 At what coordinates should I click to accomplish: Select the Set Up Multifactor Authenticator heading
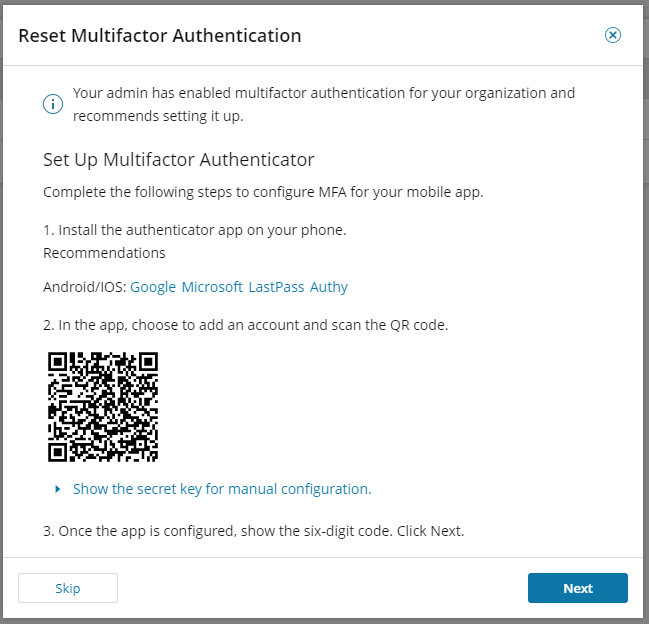point(179,160)
